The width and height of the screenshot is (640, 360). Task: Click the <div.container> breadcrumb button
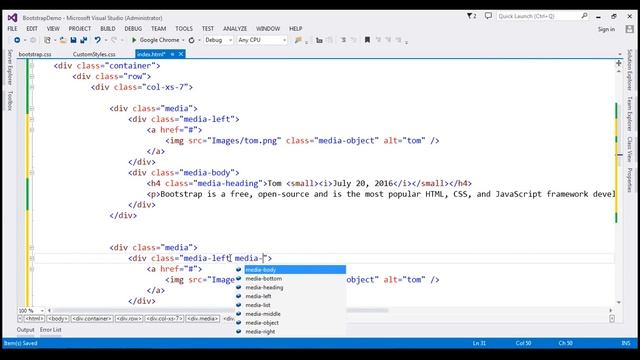[92, 318]
